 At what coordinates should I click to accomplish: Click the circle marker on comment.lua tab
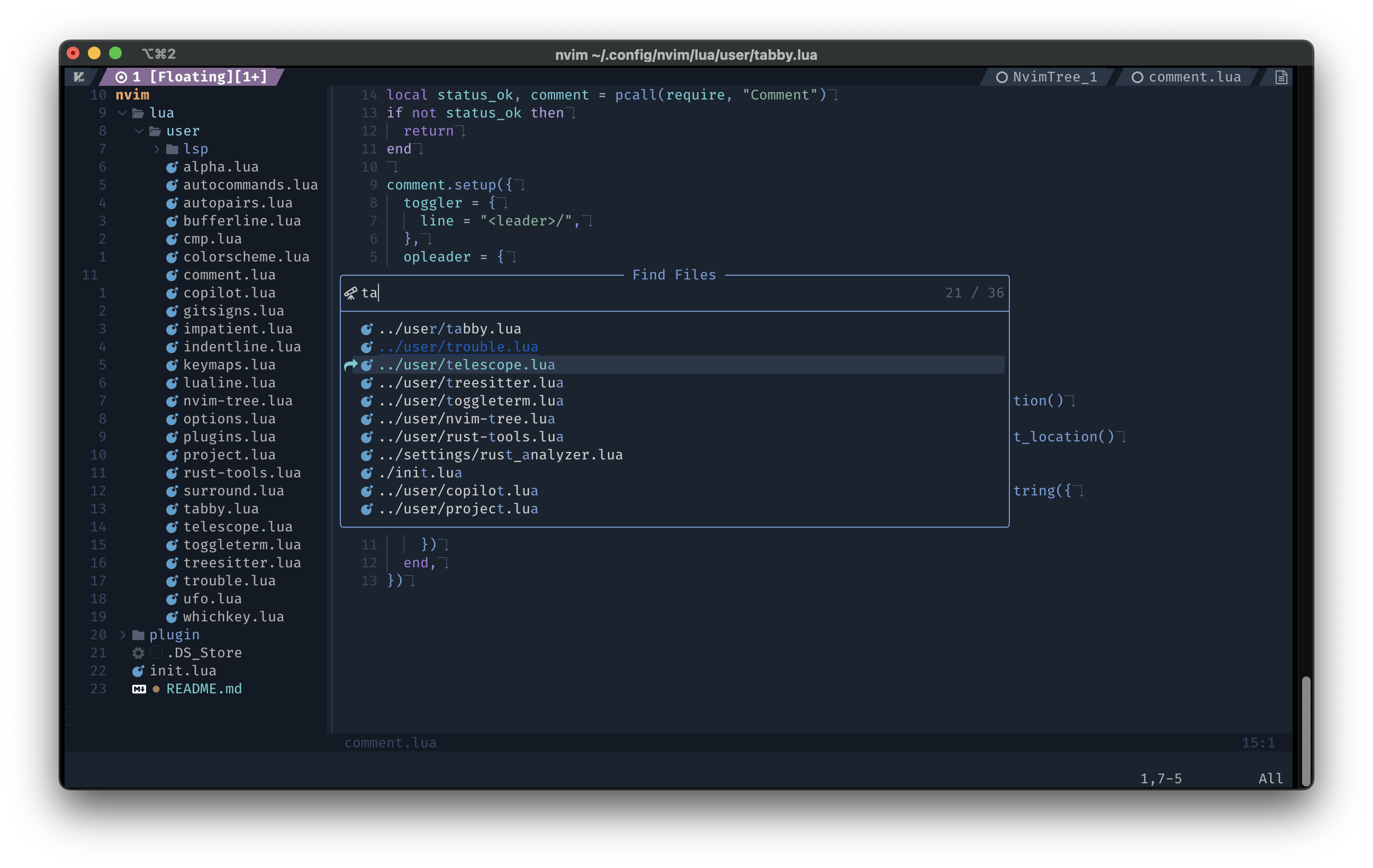[x=1137, y=77]
